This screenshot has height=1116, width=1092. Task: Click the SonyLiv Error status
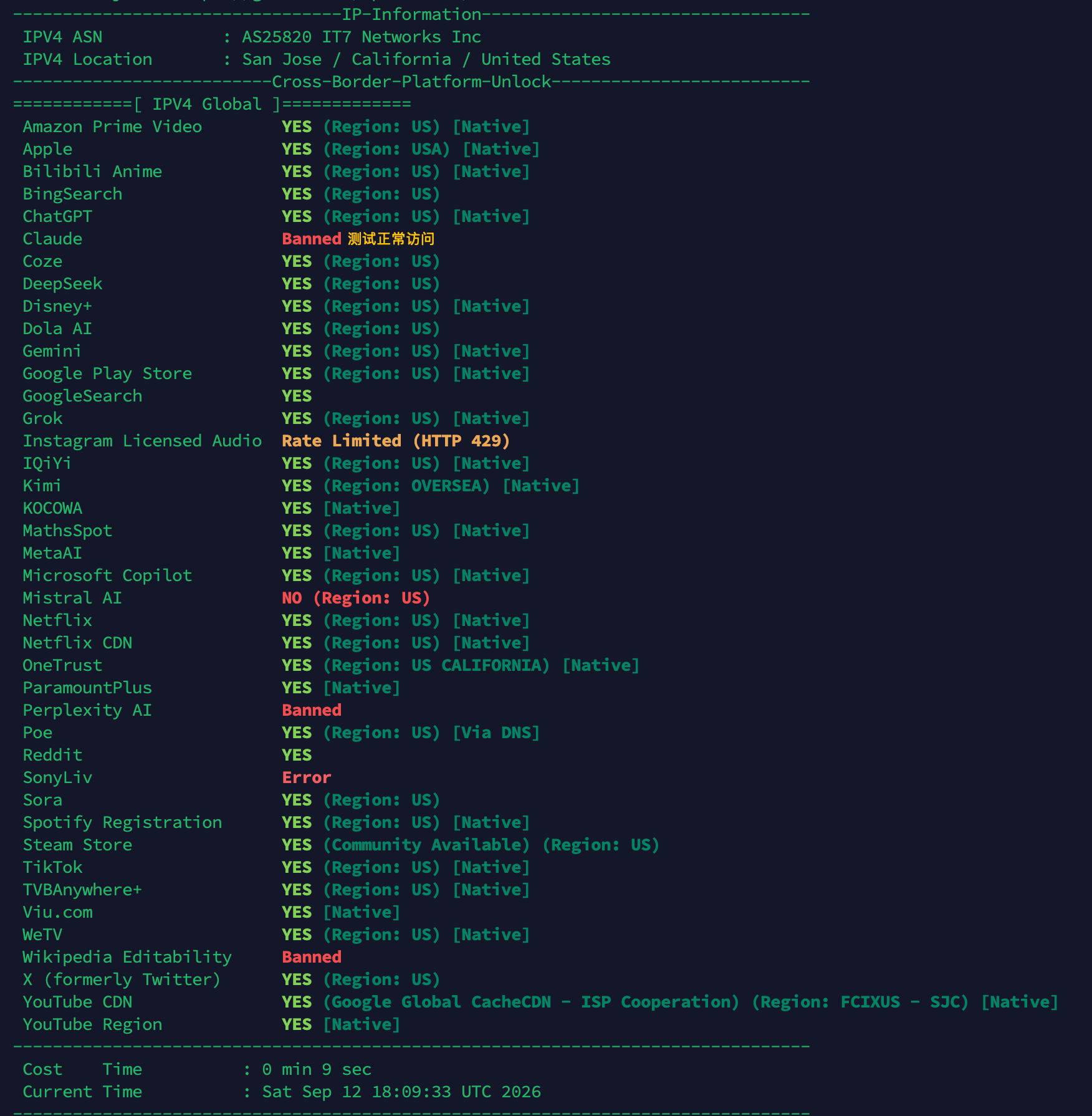[x=307, y=777]
